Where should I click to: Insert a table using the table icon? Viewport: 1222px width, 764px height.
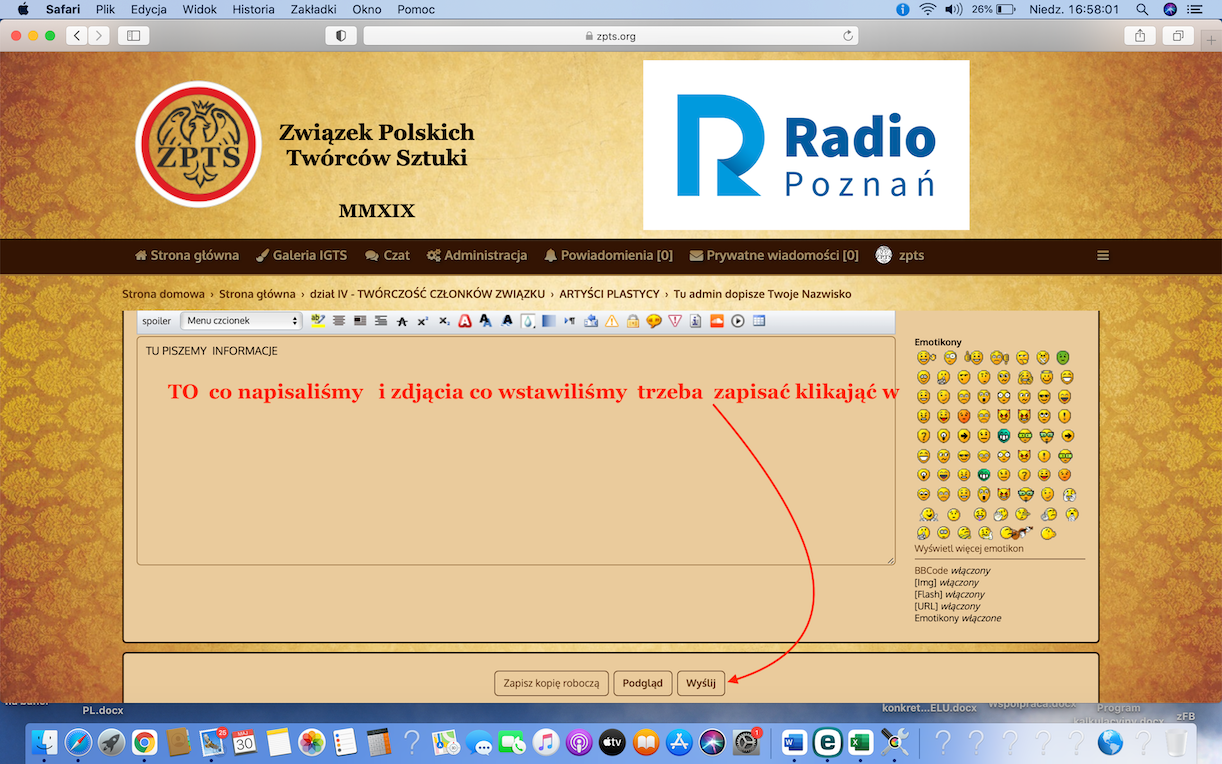coord(759,322)
